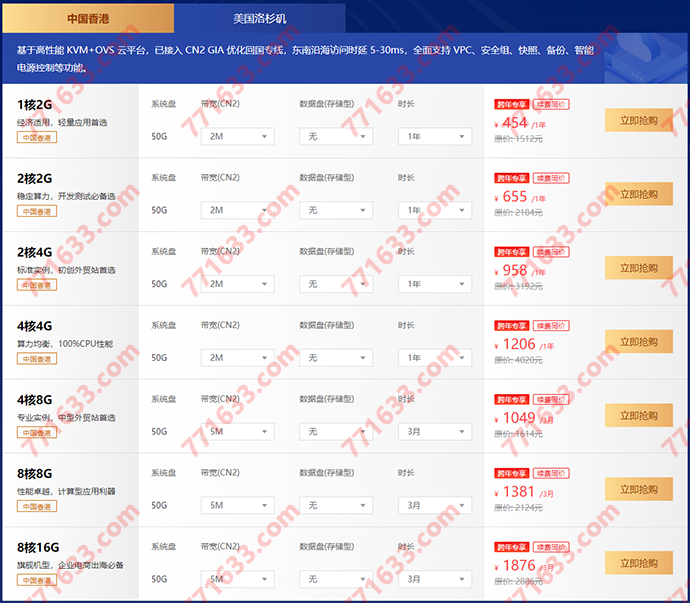Click 立即抢购 for the 2核2G plan

(x=639, y=194)
